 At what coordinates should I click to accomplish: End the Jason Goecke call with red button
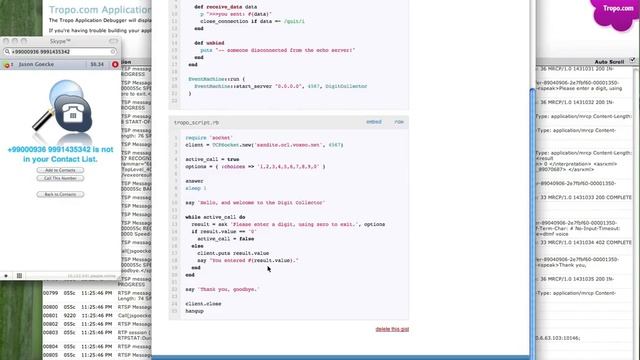coord(115,64)
